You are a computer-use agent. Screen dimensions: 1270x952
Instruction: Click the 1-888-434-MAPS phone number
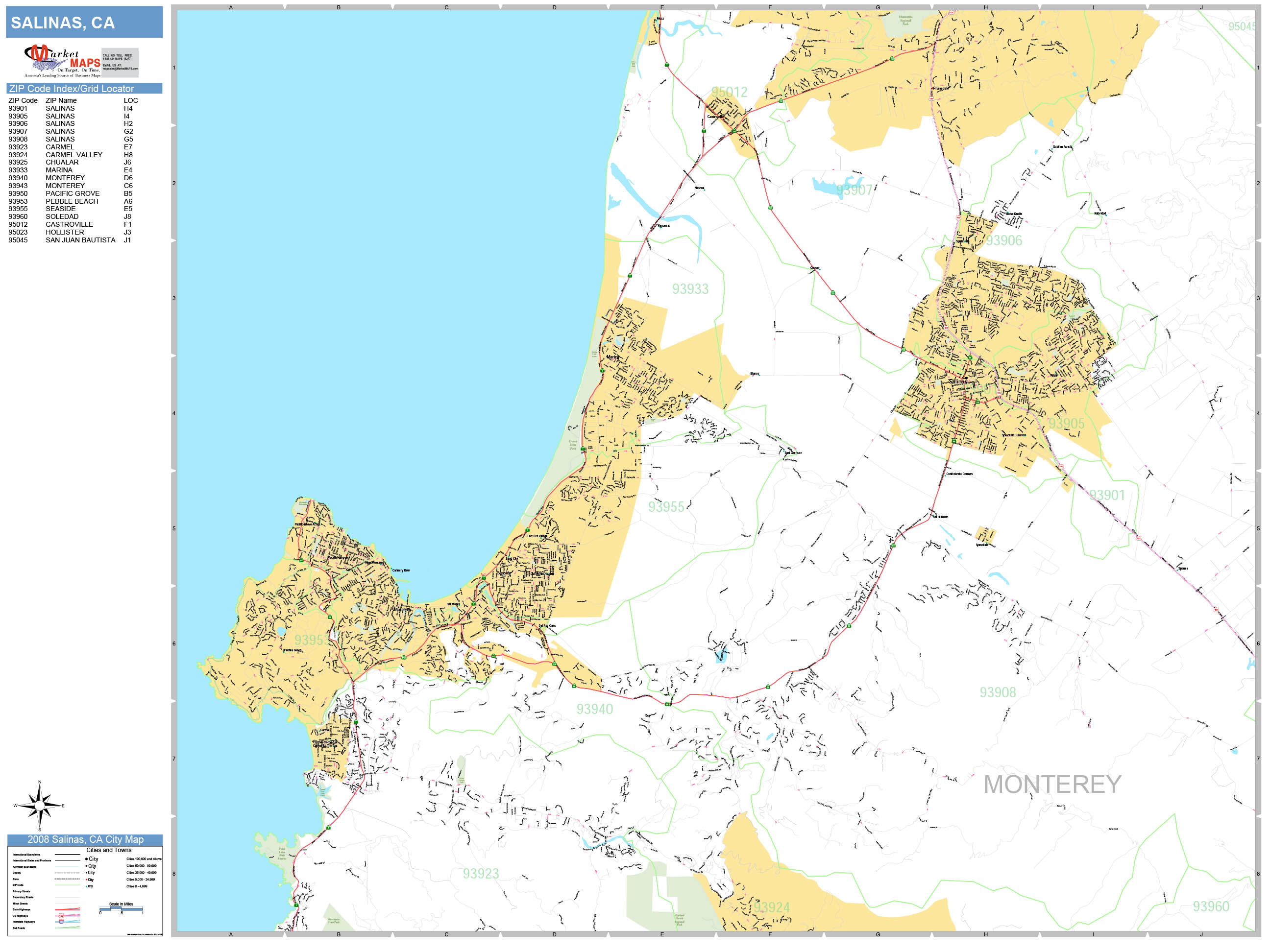tap(118, 59)
